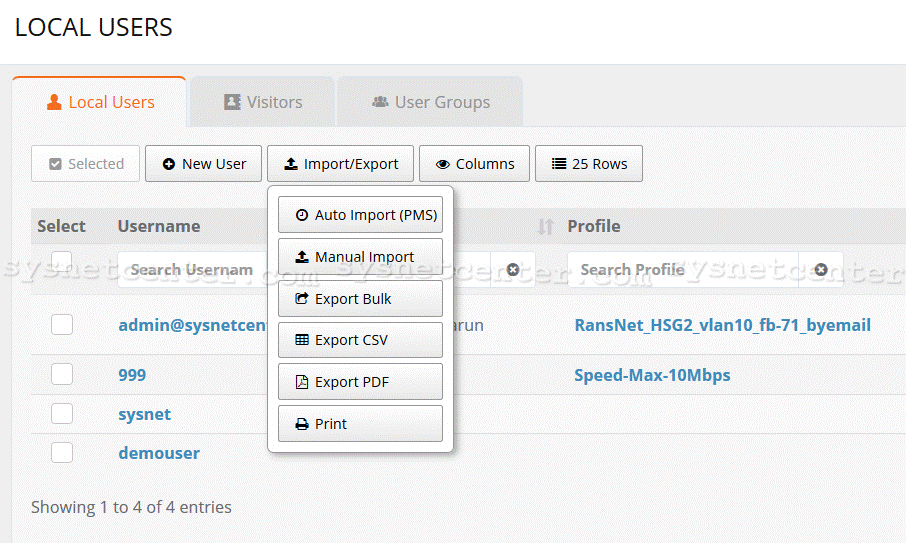
Task: Tick the select-all checkbox in header
Action: coord(62,262)
